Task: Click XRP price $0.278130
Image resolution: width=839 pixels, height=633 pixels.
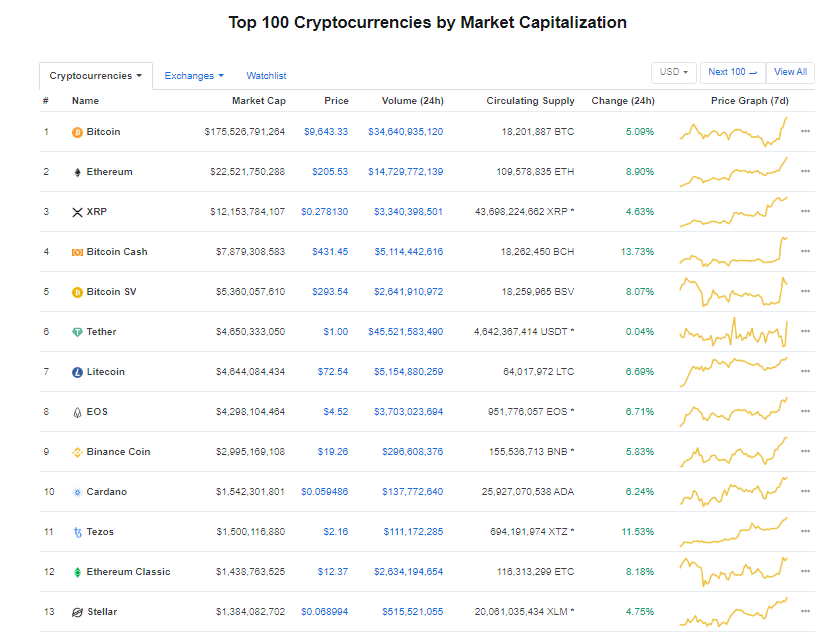Action: point(324,212)
